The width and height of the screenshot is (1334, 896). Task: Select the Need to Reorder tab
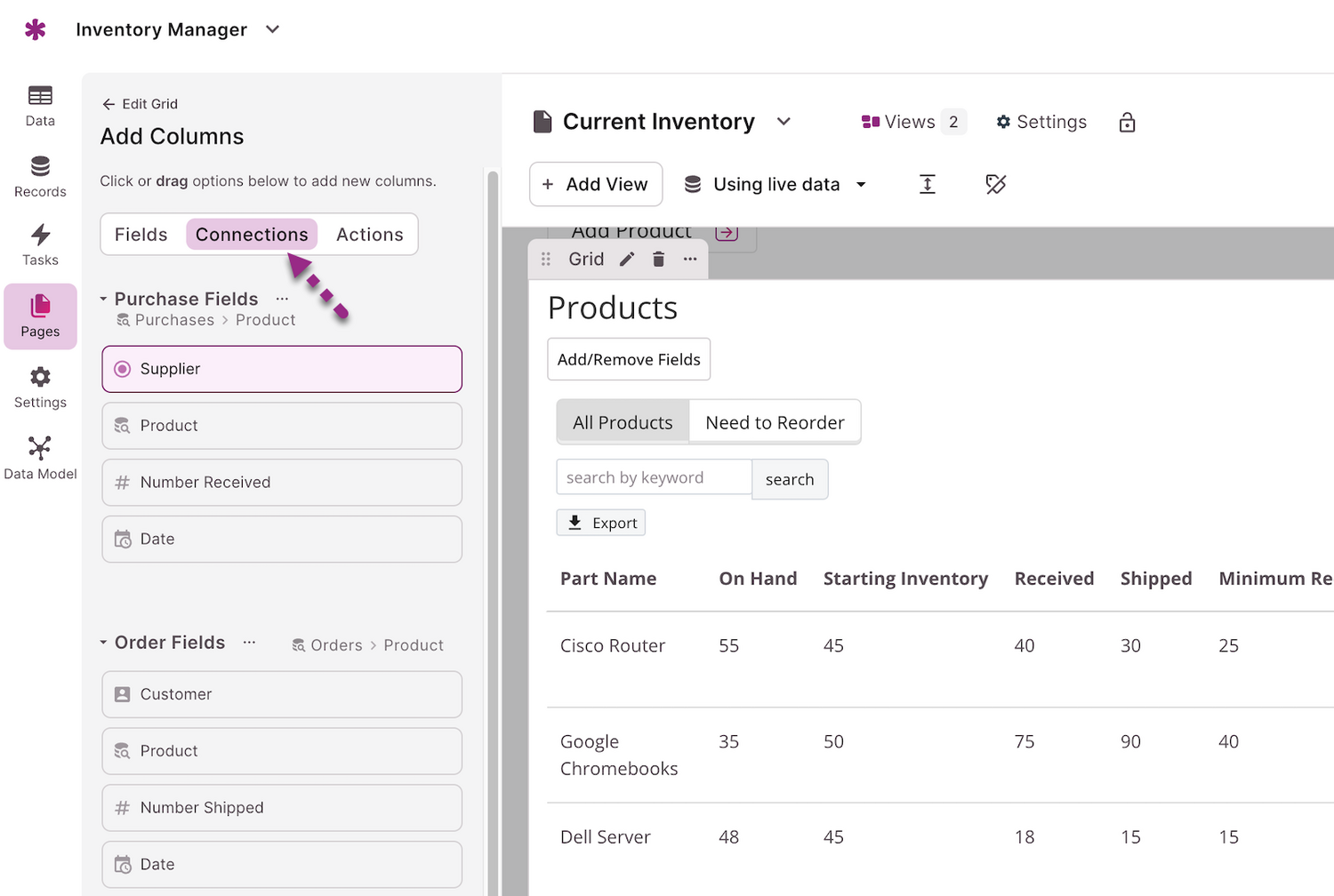[x=775, y=422]
